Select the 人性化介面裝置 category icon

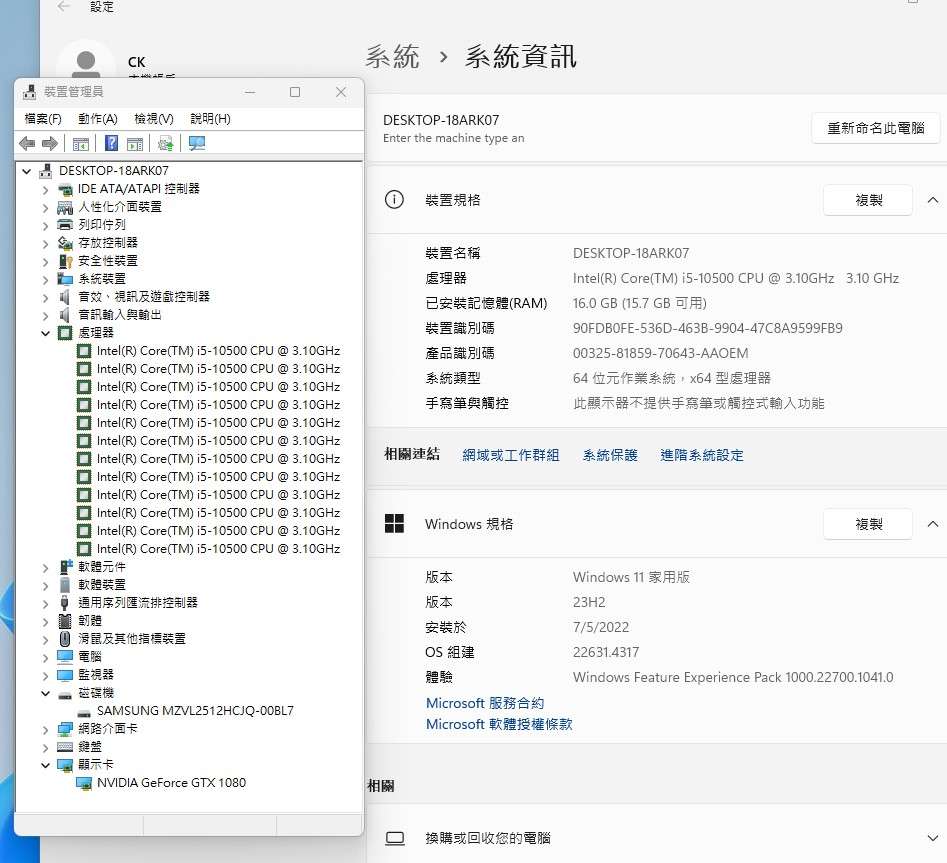65,207
